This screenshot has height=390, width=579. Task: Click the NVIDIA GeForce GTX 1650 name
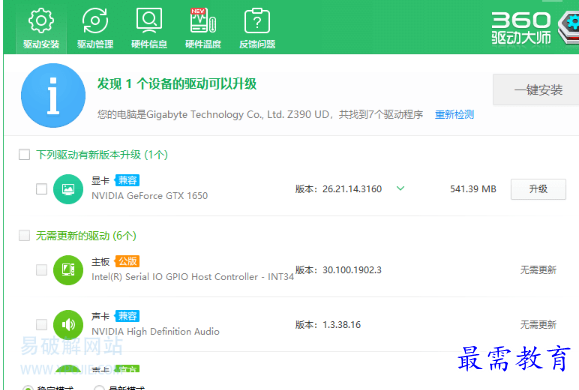[x=150, y=195]
